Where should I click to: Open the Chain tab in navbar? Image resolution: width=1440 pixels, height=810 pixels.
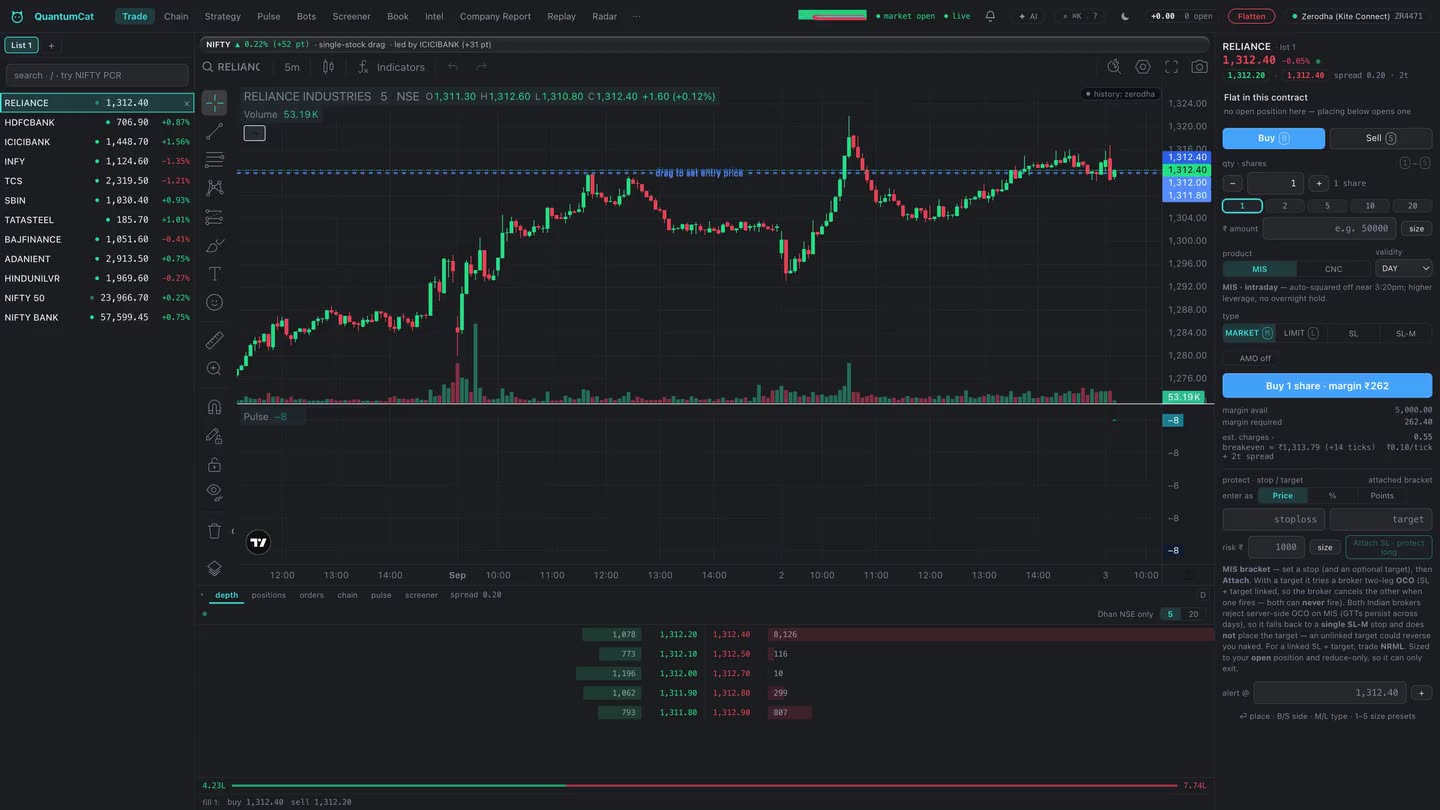[176, 16]
